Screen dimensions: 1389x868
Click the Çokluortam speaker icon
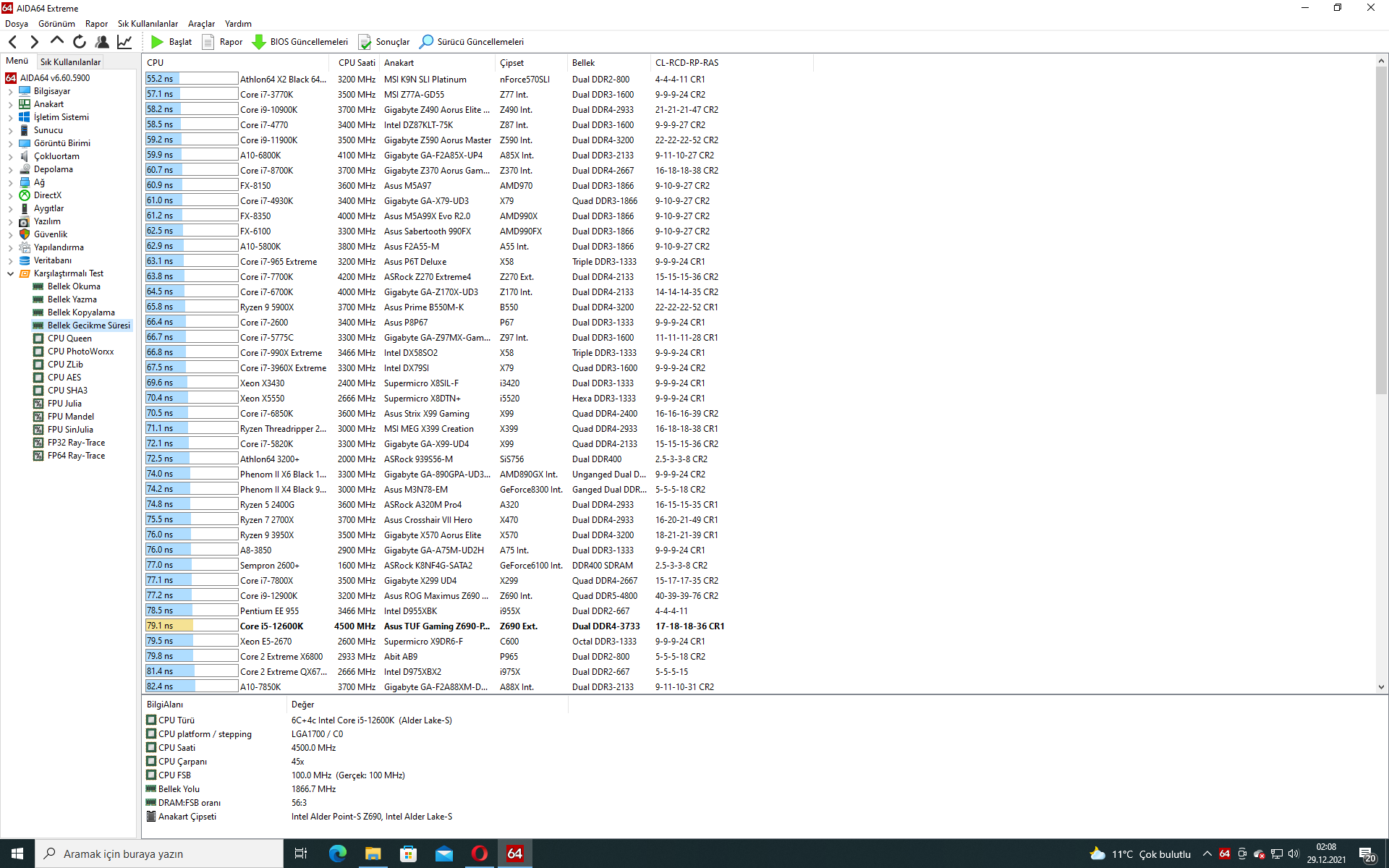coord(25,156)
